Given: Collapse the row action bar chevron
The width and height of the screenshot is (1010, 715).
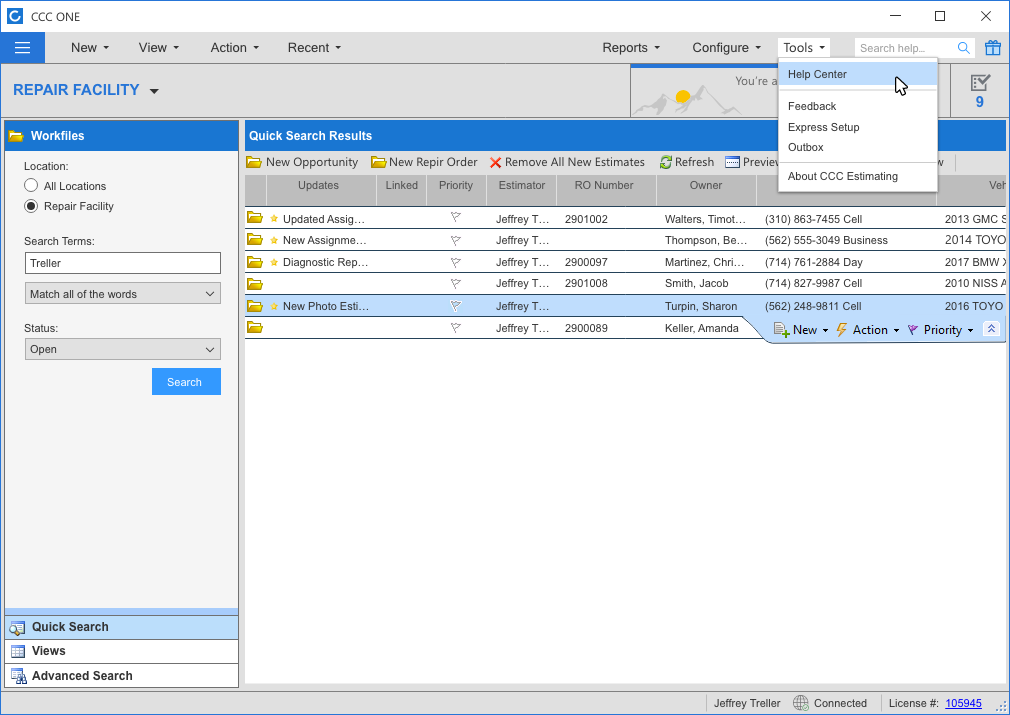Looking at the screenshot, I should [991, 329].
